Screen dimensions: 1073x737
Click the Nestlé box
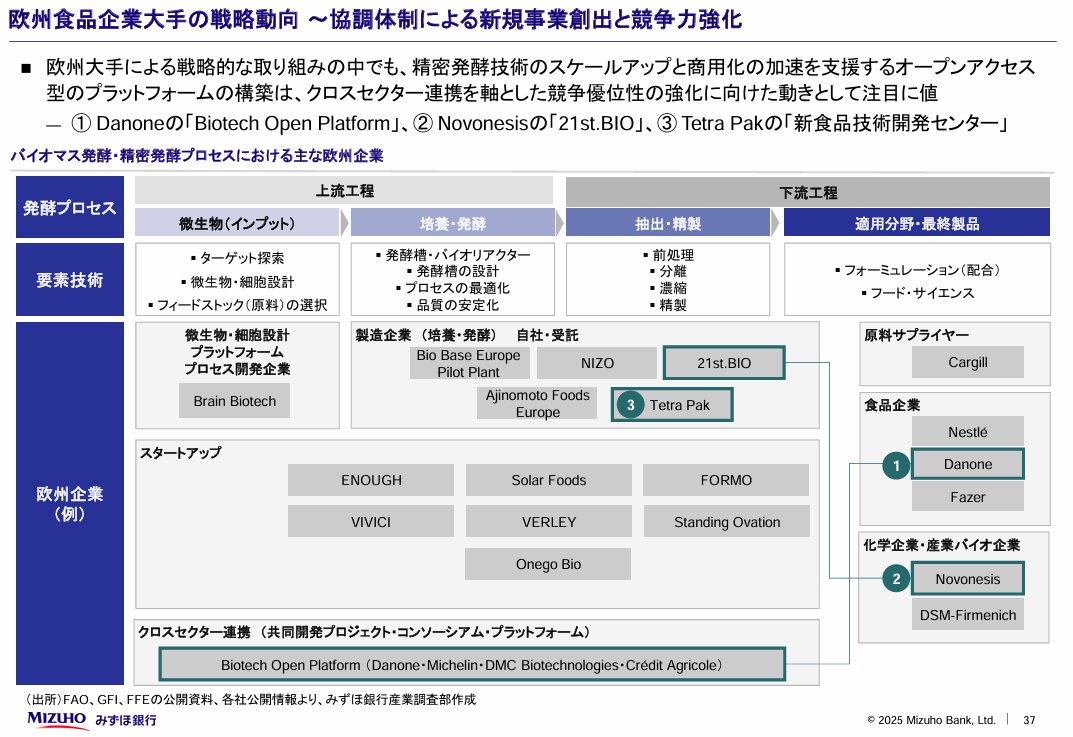pos(968,432)
